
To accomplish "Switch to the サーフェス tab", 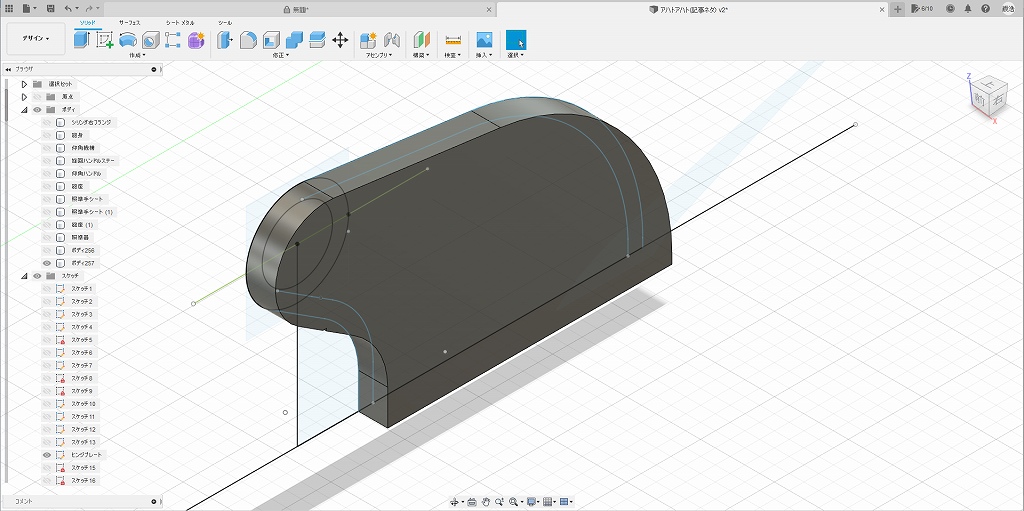I will pyautogui.click(x=130, y=21).
